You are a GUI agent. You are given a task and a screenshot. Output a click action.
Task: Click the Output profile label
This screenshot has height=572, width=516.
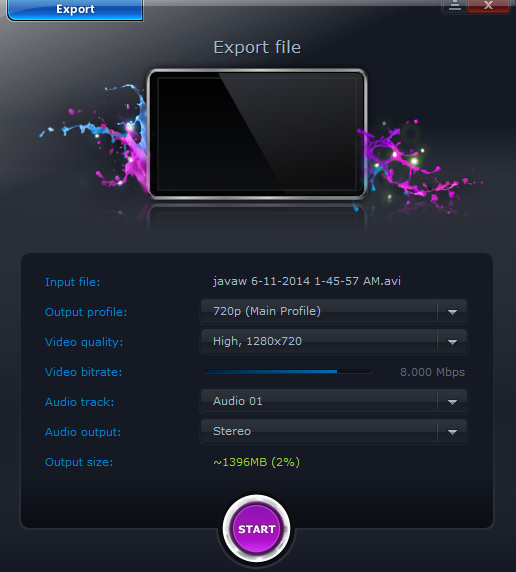point(86,312)
